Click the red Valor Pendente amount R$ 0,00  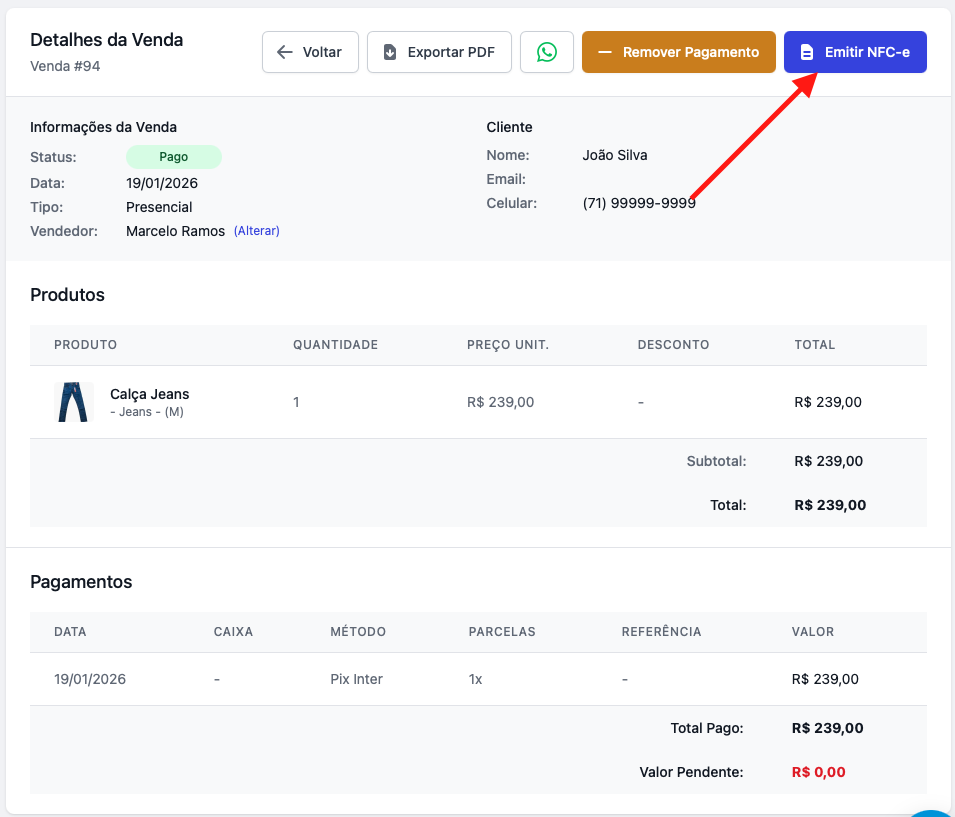(818, 772)
